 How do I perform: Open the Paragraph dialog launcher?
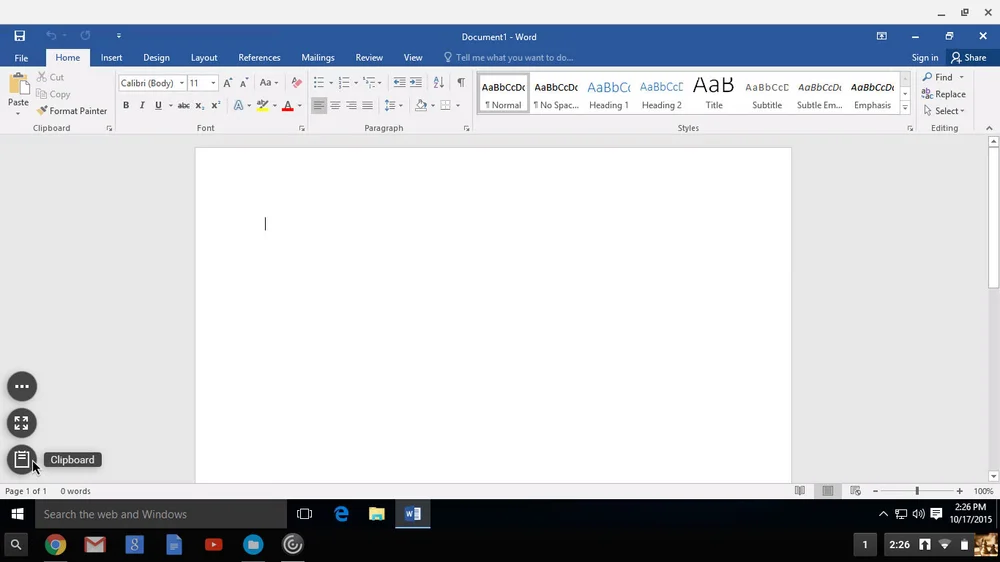click(x=467, y=128)
